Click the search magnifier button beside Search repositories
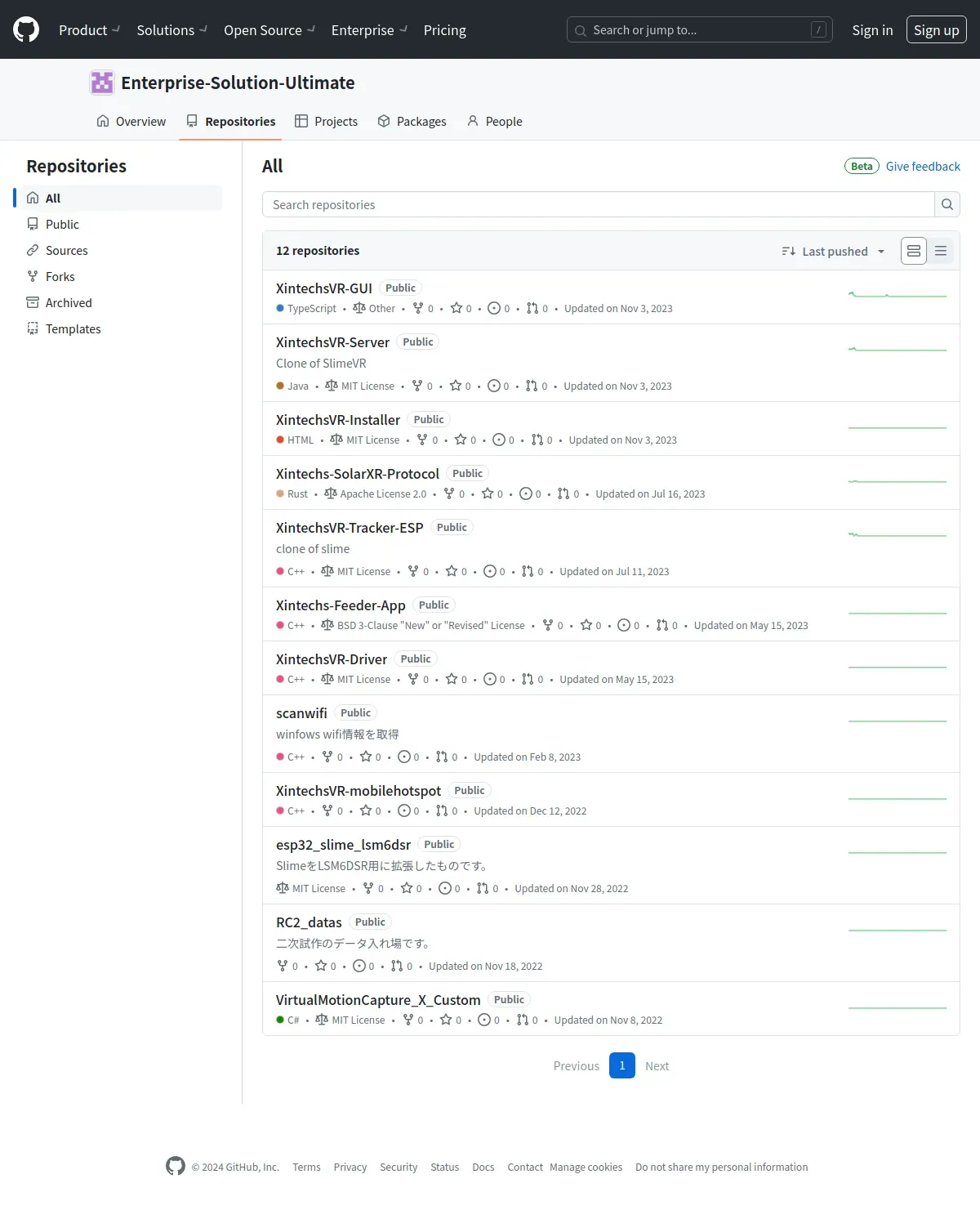The width and height of the screenshot is (980, 1210). 947,204
